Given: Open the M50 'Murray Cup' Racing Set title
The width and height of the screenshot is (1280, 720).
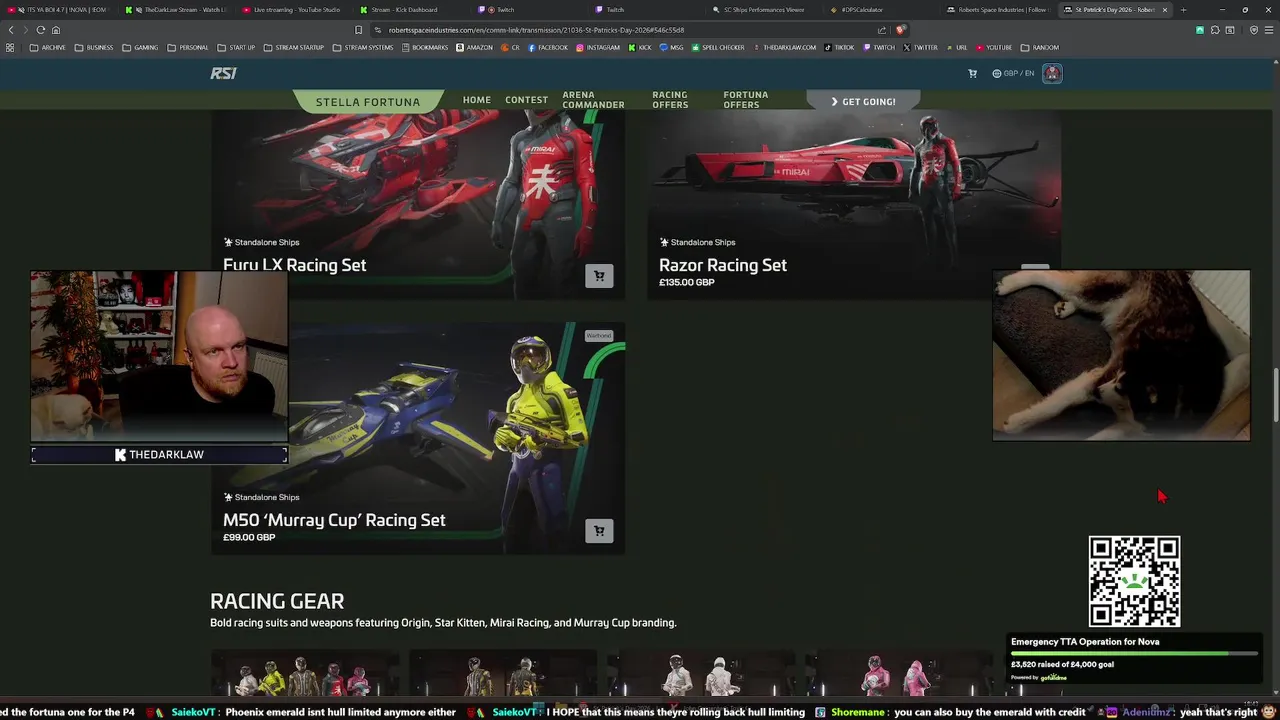Looking at the screenshot, I should coord(334,520).
